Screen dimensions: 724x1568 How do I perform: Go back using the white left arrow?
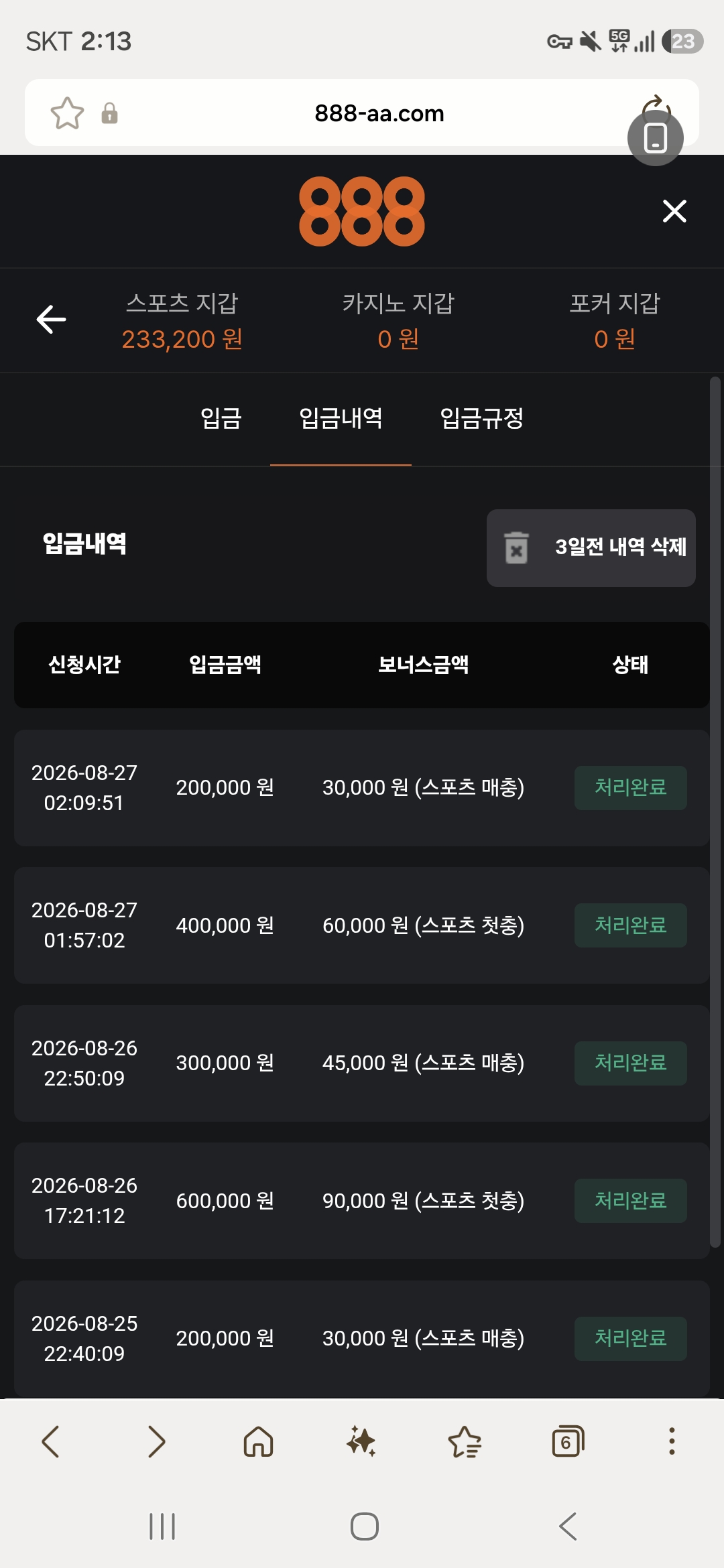[51, 319]
